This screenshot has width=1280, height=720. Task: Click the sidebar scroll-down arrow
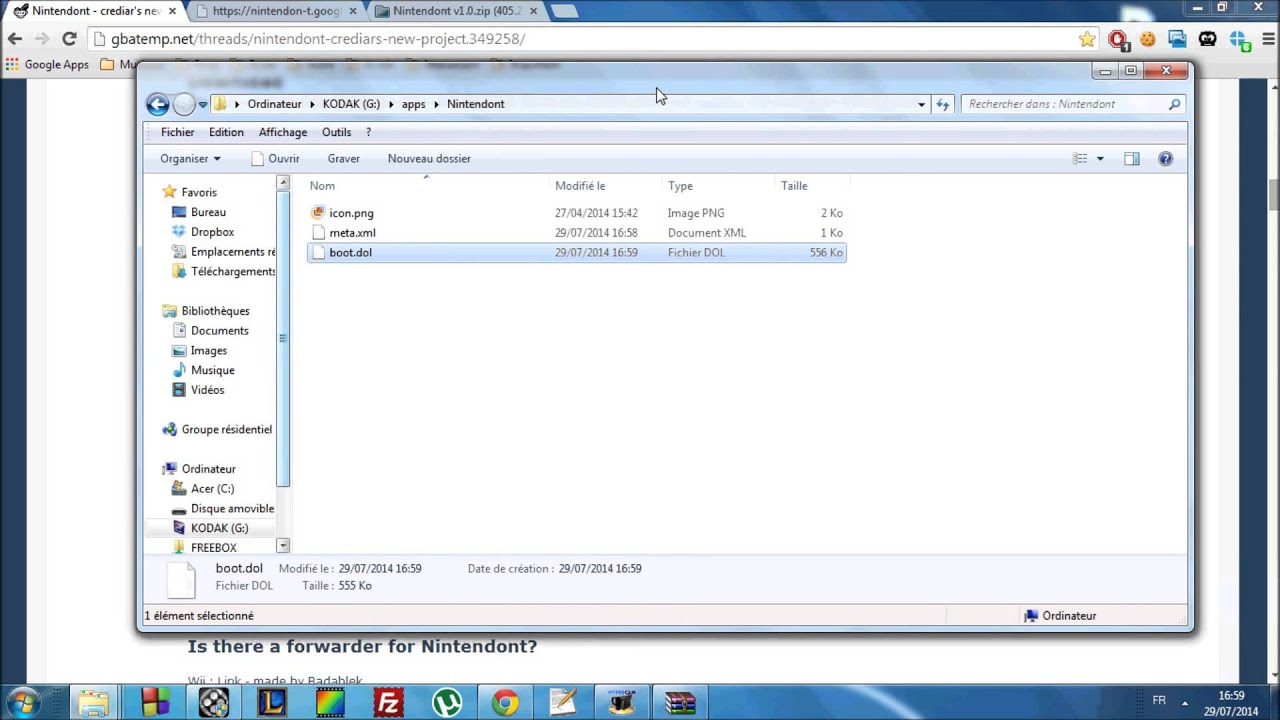[x=283, y=546]
